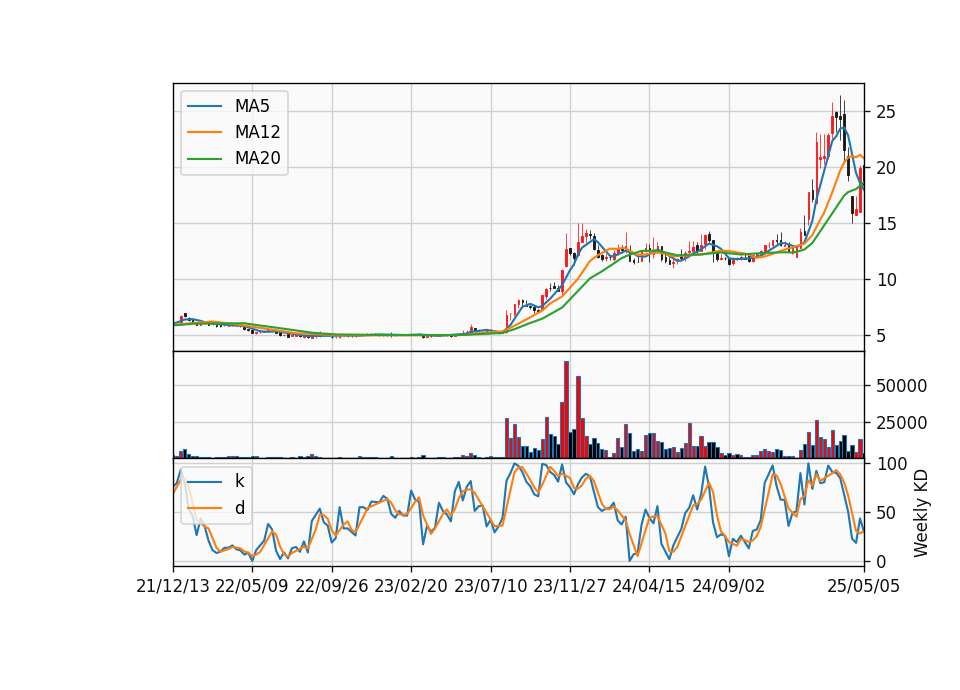Click the MA5 legend label

pyautogui.click(x=252, y=106)
